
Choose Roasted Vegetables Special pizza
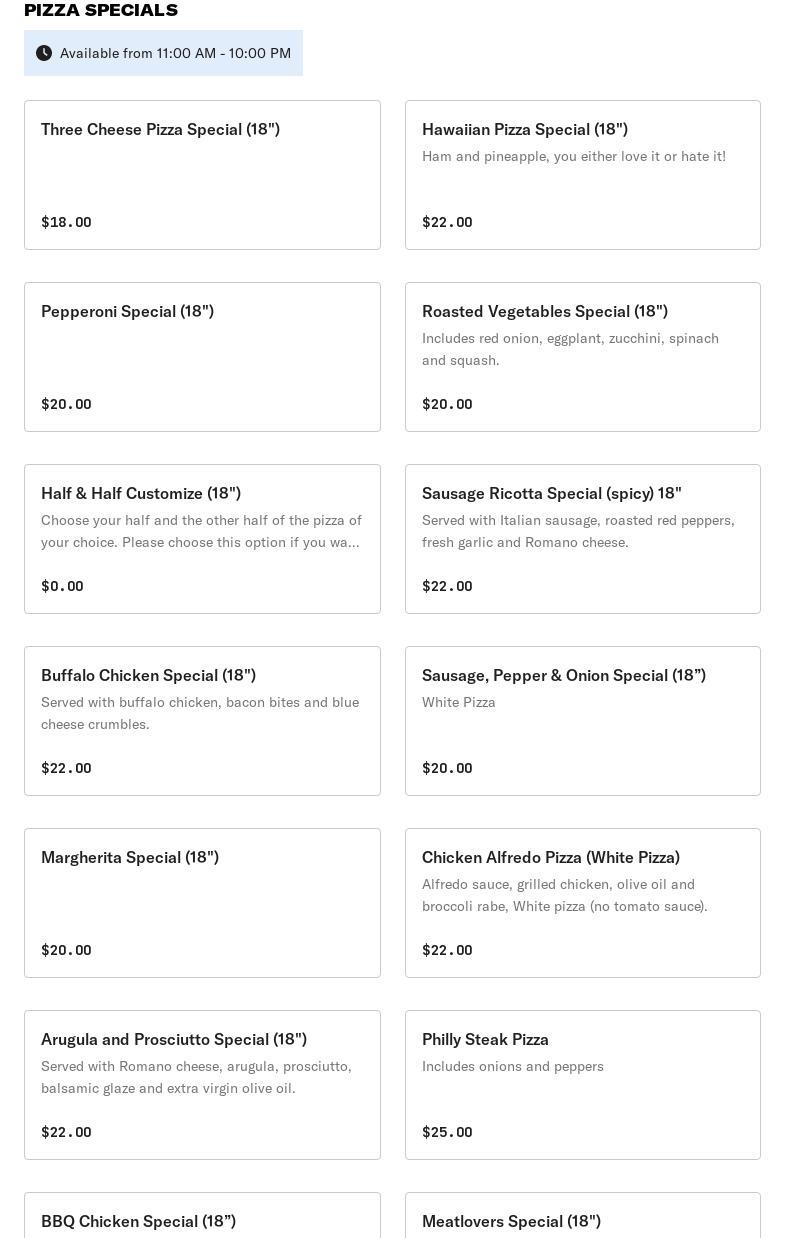(582, 357)
